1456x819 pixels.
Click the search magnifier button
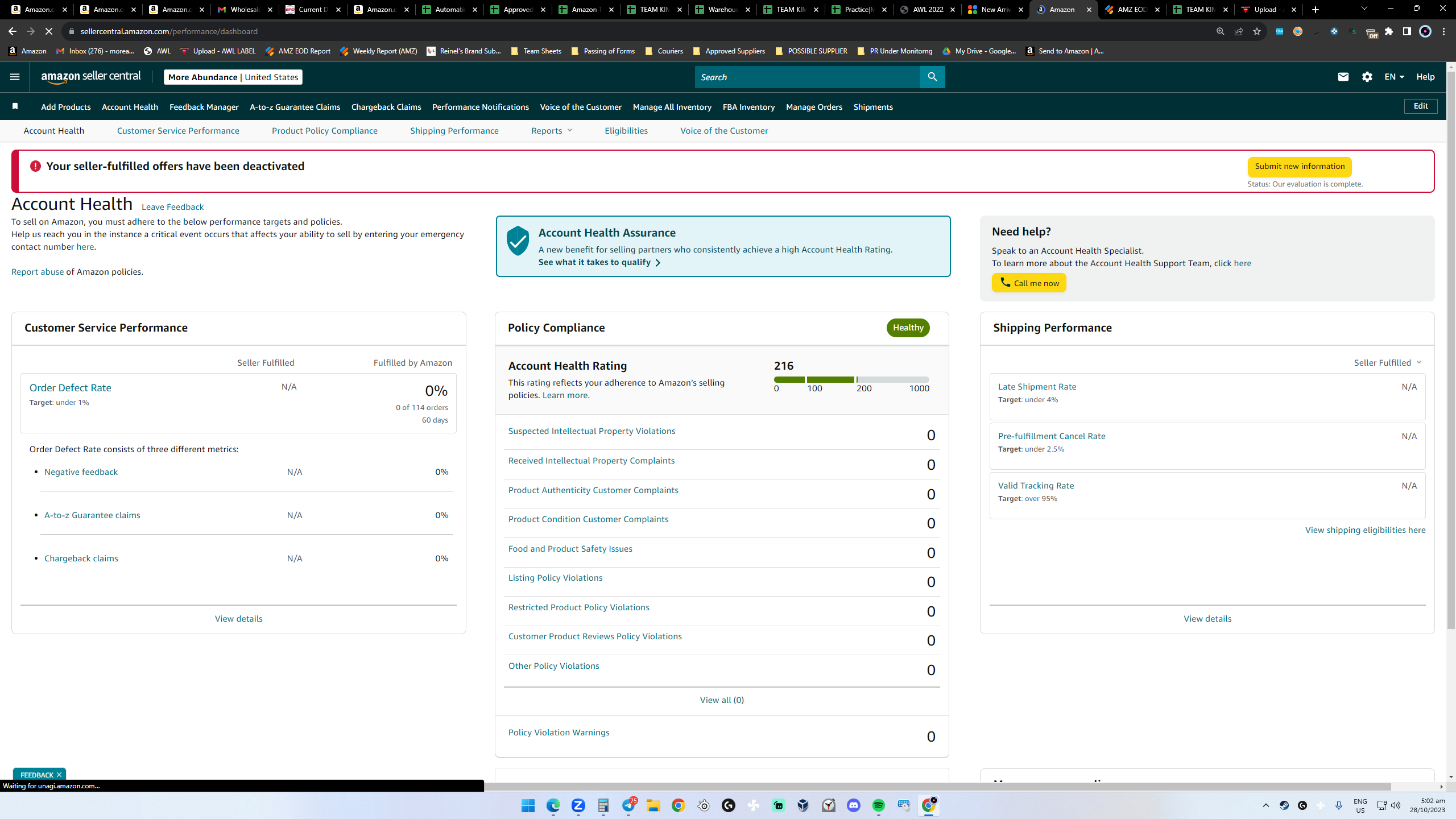click(x=932, y=77)
